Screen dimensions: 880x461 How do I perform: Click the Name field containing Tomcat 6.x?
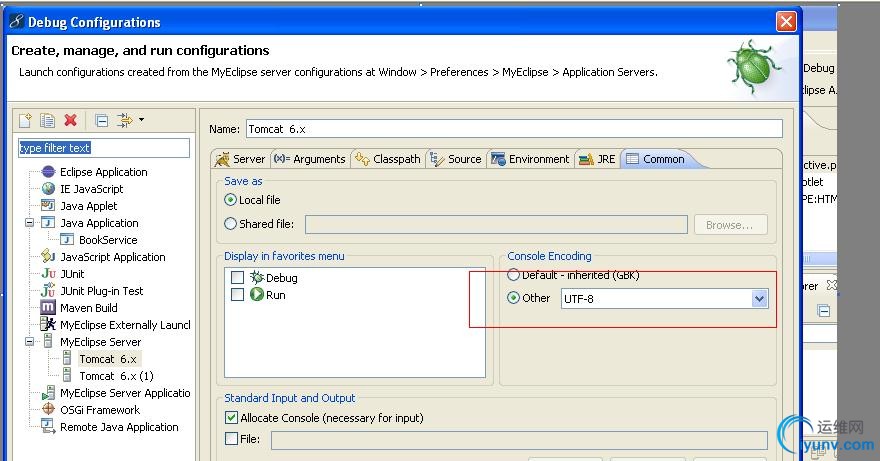tap(514, 129)
